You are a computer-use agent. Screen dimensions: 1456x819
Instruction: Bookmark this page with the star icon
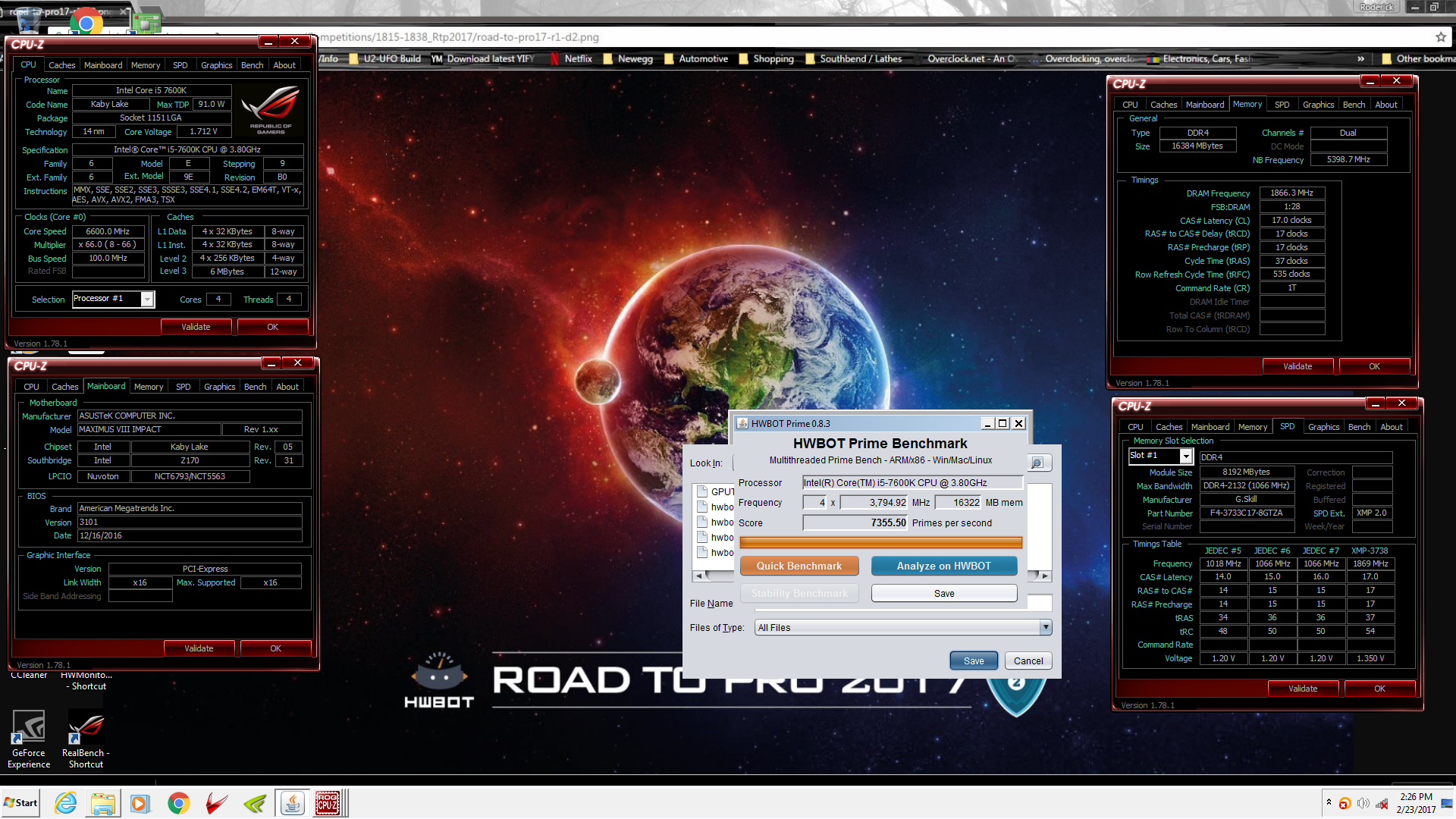coord(1440,37)
